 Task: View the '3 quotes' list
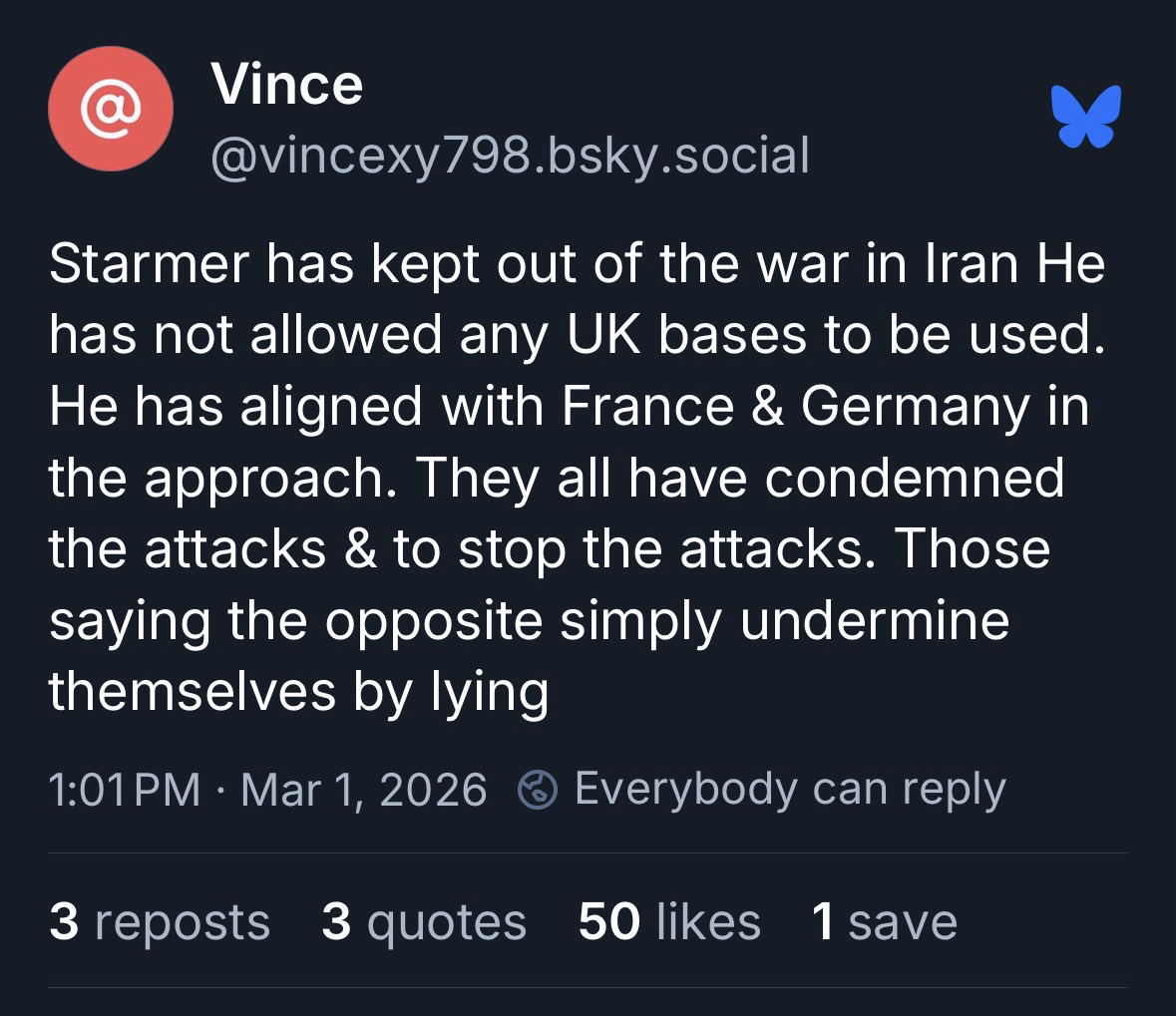click(x=424, y=921)
